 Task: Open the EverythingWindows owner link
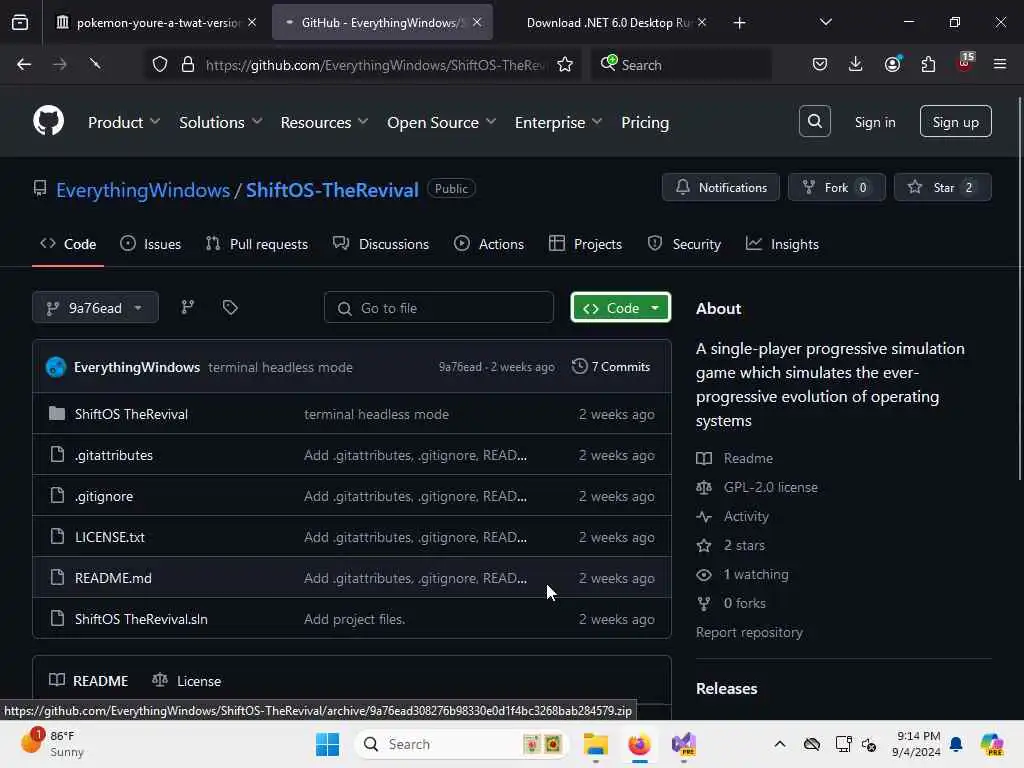coord(143,190)
